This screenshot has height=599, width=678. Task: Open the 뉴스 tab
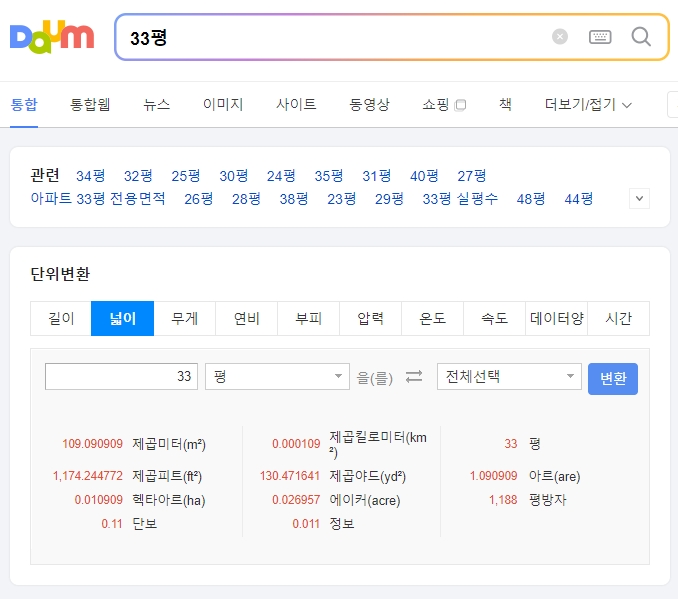[x=157, y=105]
